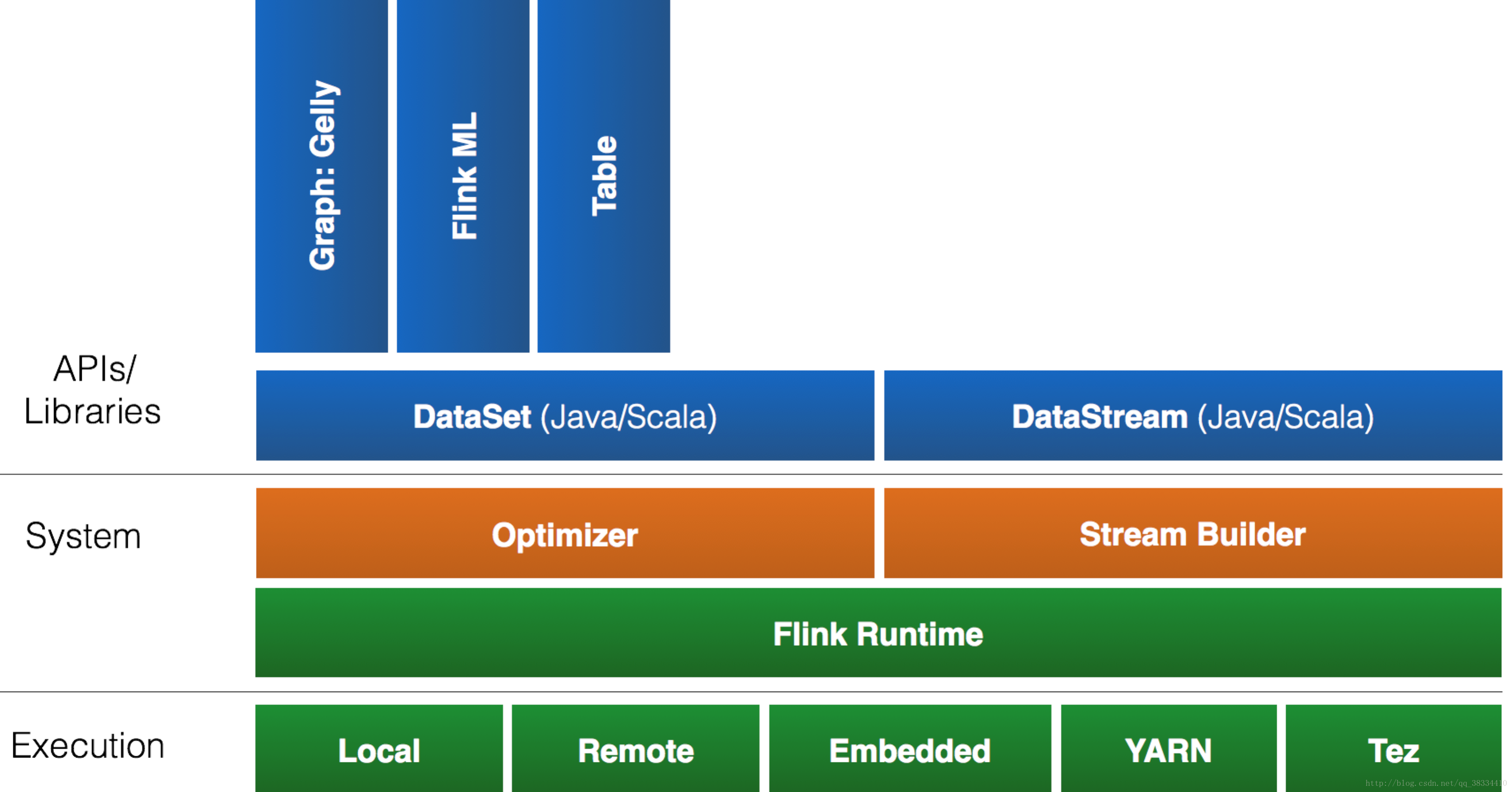
Task: Select the Optimizer block
Action: [x=565, y=533]
